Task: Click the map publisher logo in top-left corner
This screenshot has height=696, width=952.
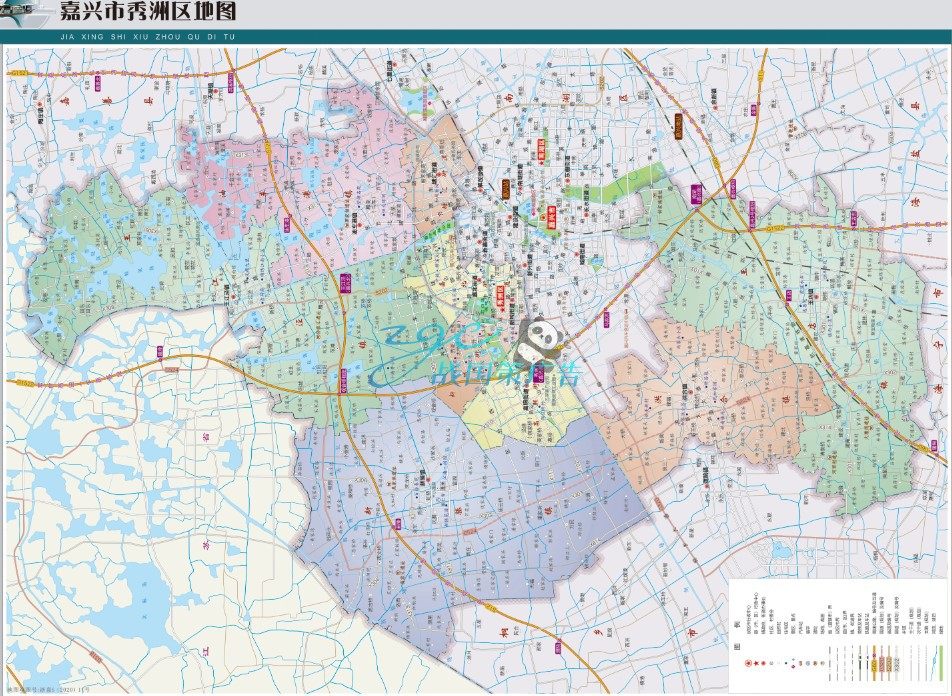Action: coord(25,12)
